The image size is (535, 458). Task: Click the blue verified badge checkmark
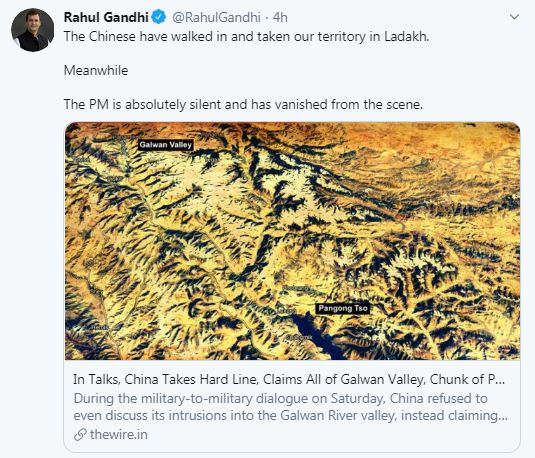coord(158,17)
